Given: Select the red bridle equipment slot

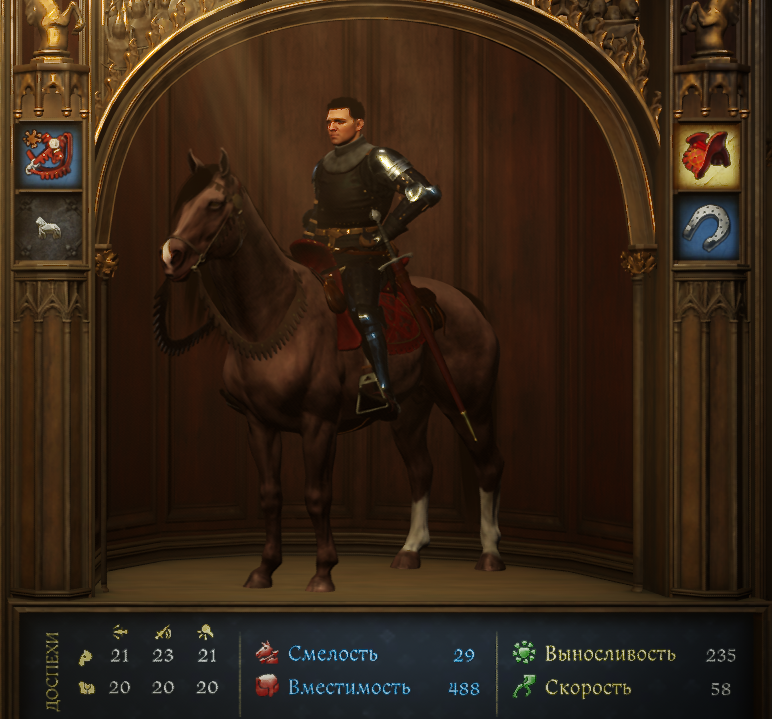Looking at the screenshot, I should click(48, 155).
